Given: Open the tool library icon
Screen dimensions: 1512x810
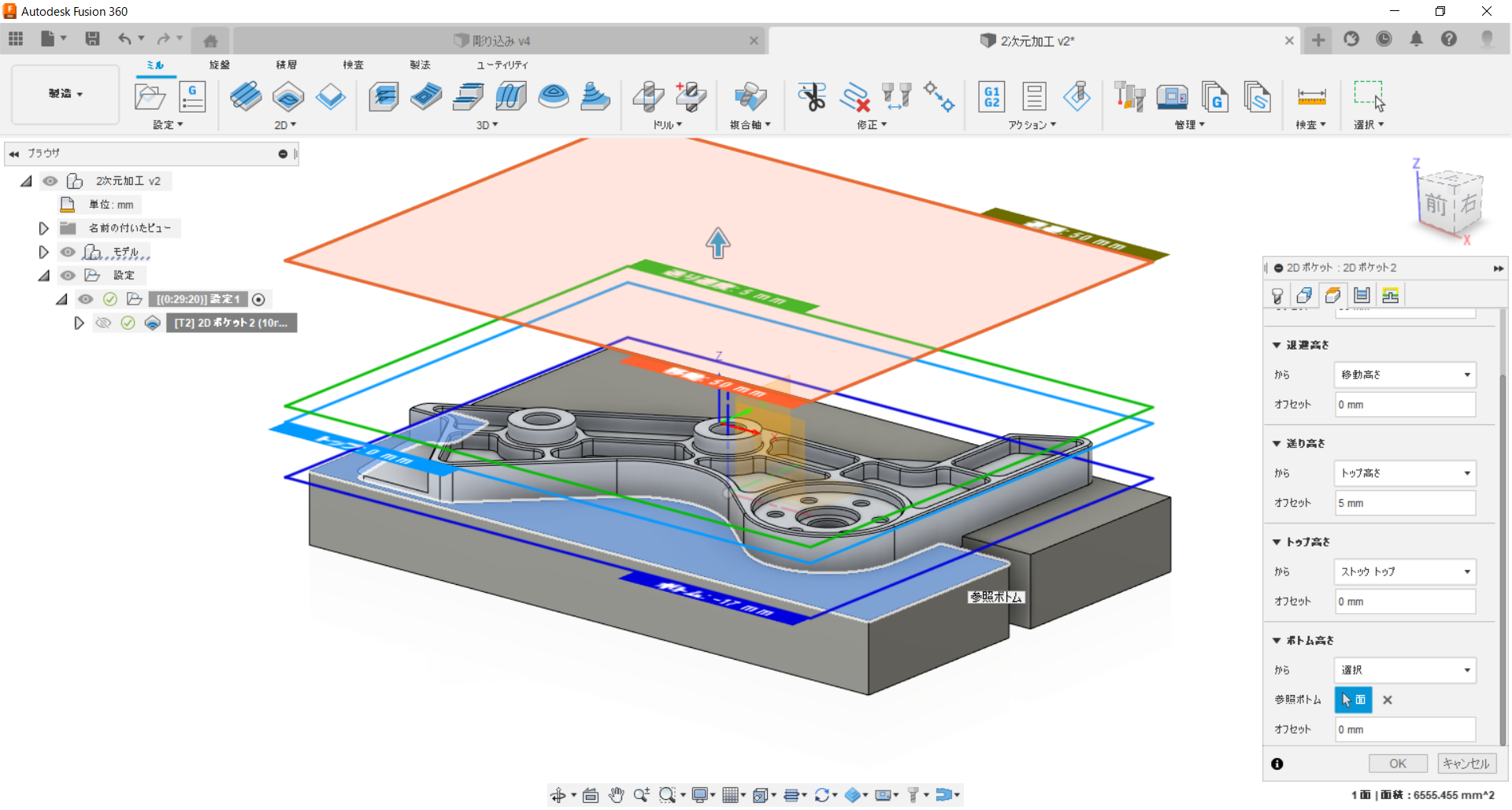Looking at the screenshot, I should click(x=1128, y=97).
